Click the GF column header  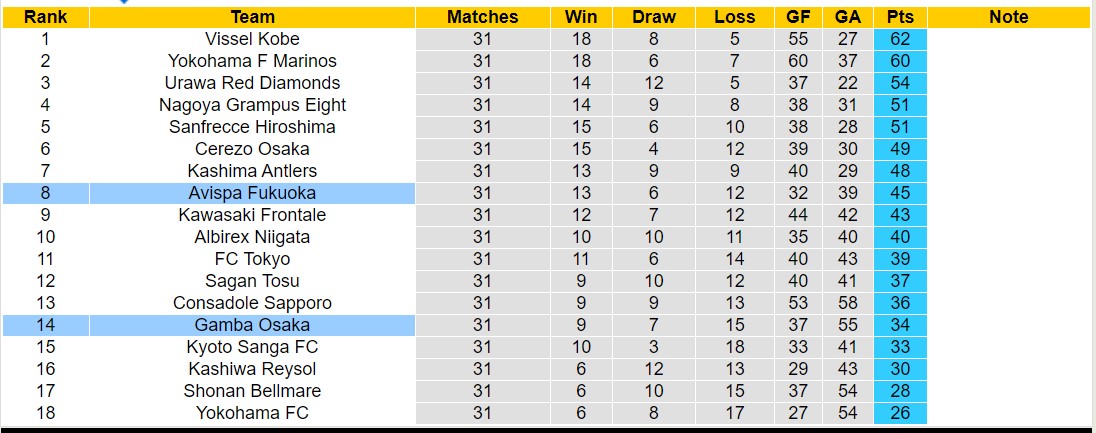tap(797, 17)
